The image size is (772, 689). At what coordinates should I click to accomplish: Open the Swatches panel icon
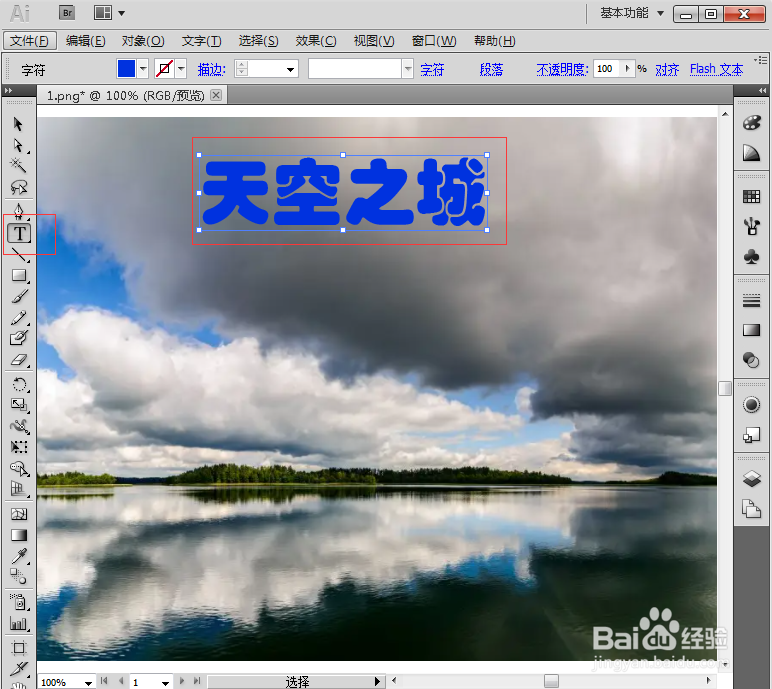(751, 197)
